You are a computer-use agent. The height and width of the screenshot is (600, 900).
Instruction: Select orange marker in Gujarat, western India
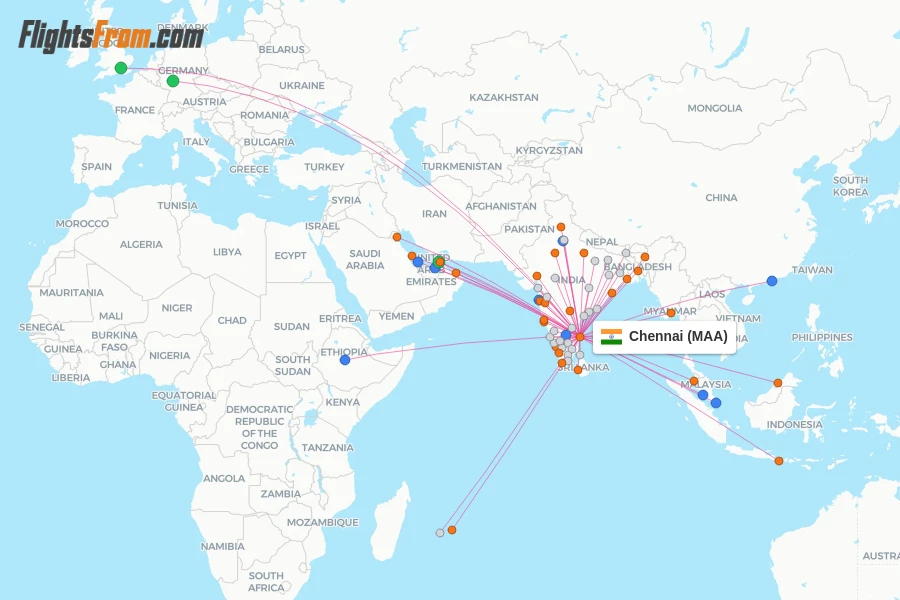tap(537, 276)
